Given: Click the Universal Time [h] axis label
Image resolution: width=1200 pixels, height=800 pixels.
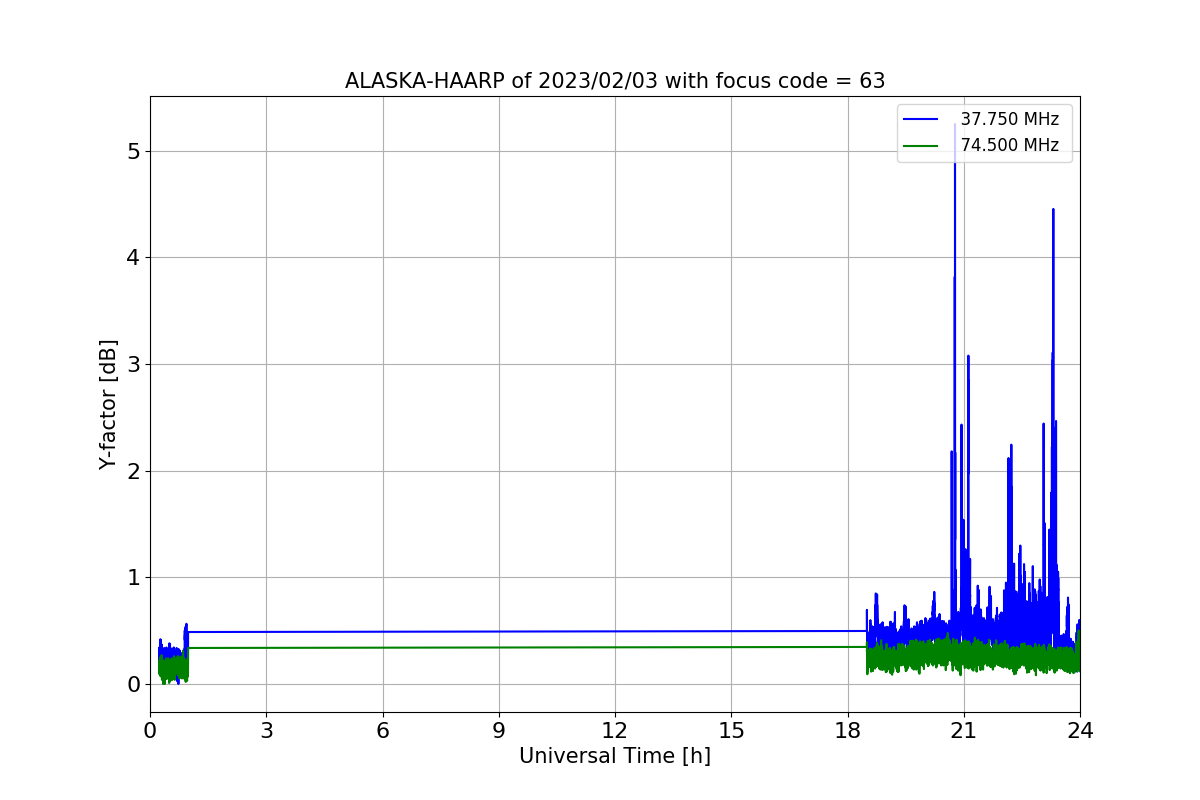Looking at the screenshot, I should (x=615, y=756).
